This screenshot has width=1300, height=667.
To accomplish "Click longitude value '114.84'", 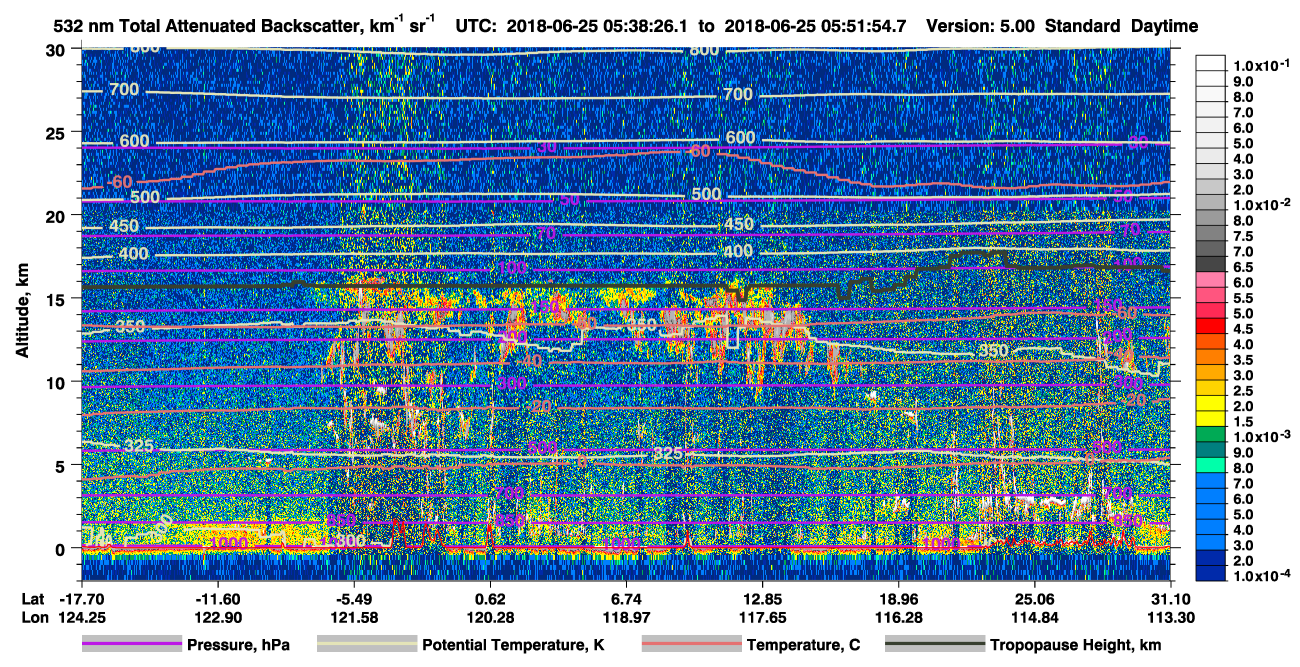I will pos(1035,617).
